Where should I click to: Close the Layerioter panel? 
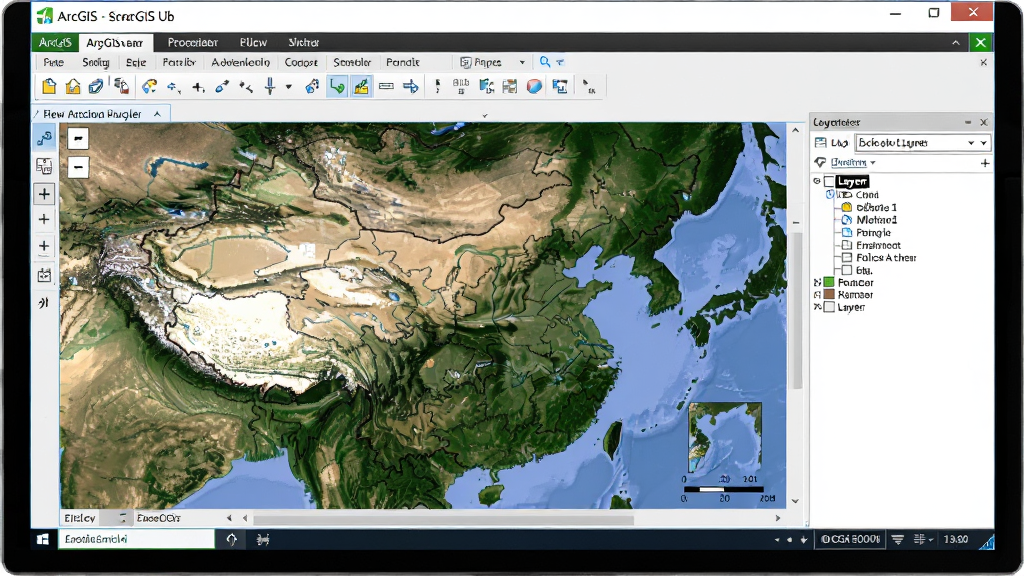coord(984,122)
